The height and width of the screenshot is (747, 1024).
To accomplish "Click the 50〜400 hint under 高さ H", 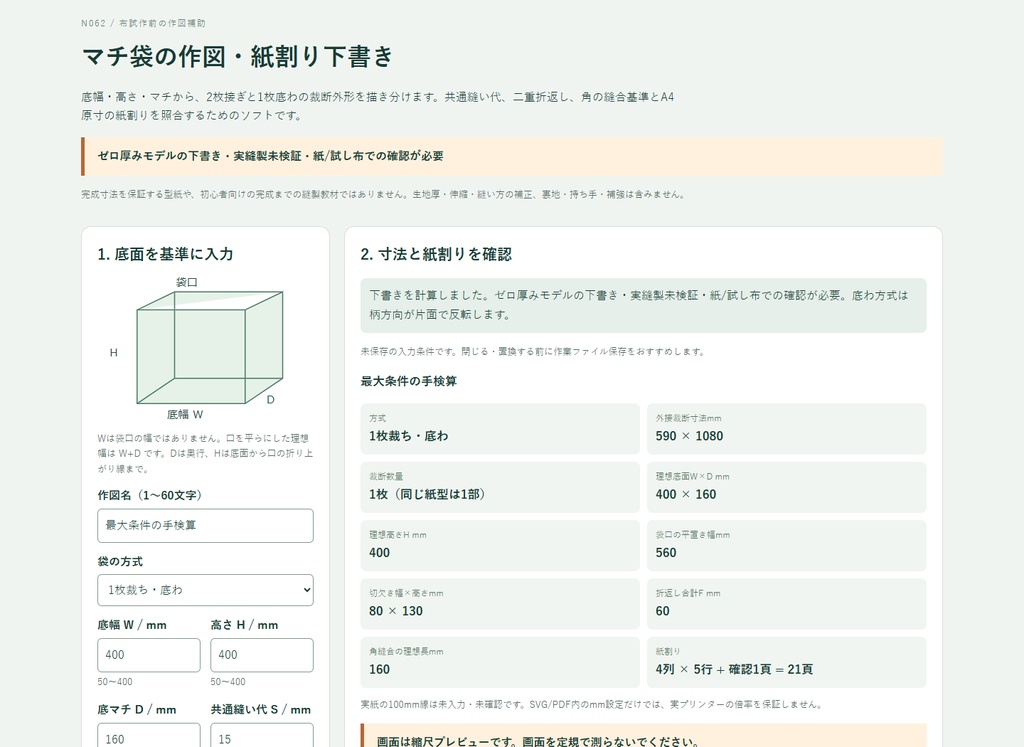I will click(x=228, y=682).
